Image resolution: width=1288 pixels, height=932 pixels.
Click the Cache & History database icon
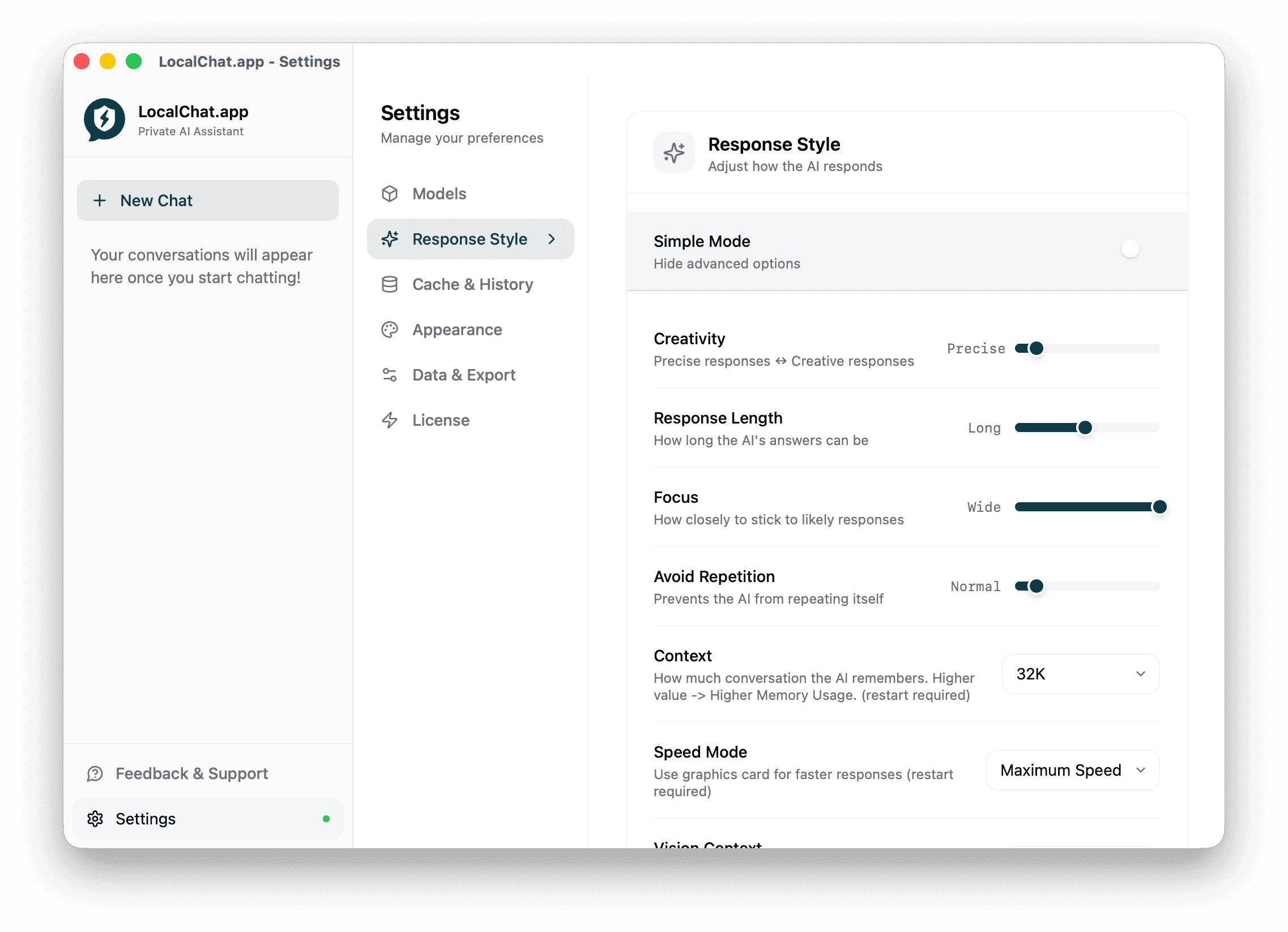coord(390,284)
